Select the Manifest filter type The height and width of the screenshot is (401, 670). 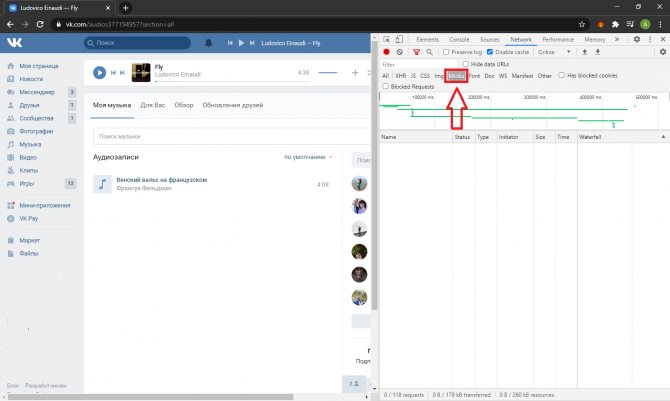click(522, 76)
